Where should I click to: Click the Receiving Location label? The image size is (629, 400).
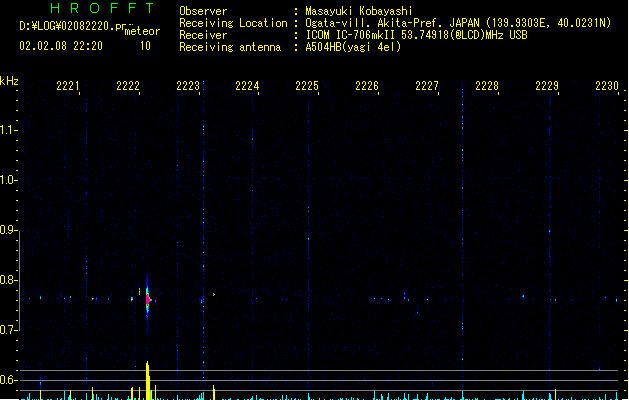pos(233,23)
